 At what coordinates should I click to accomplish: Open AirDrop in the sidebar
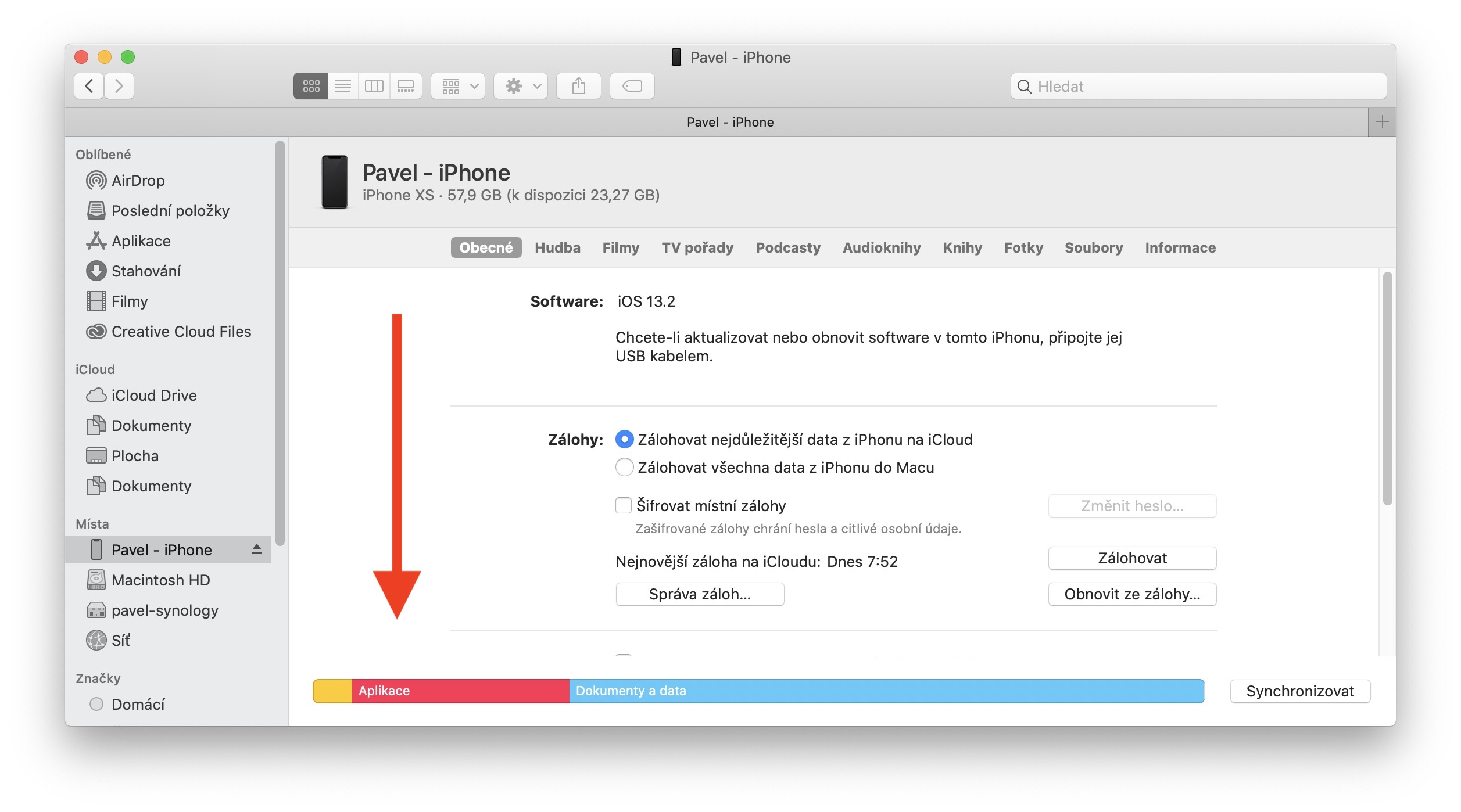[138, 181]
